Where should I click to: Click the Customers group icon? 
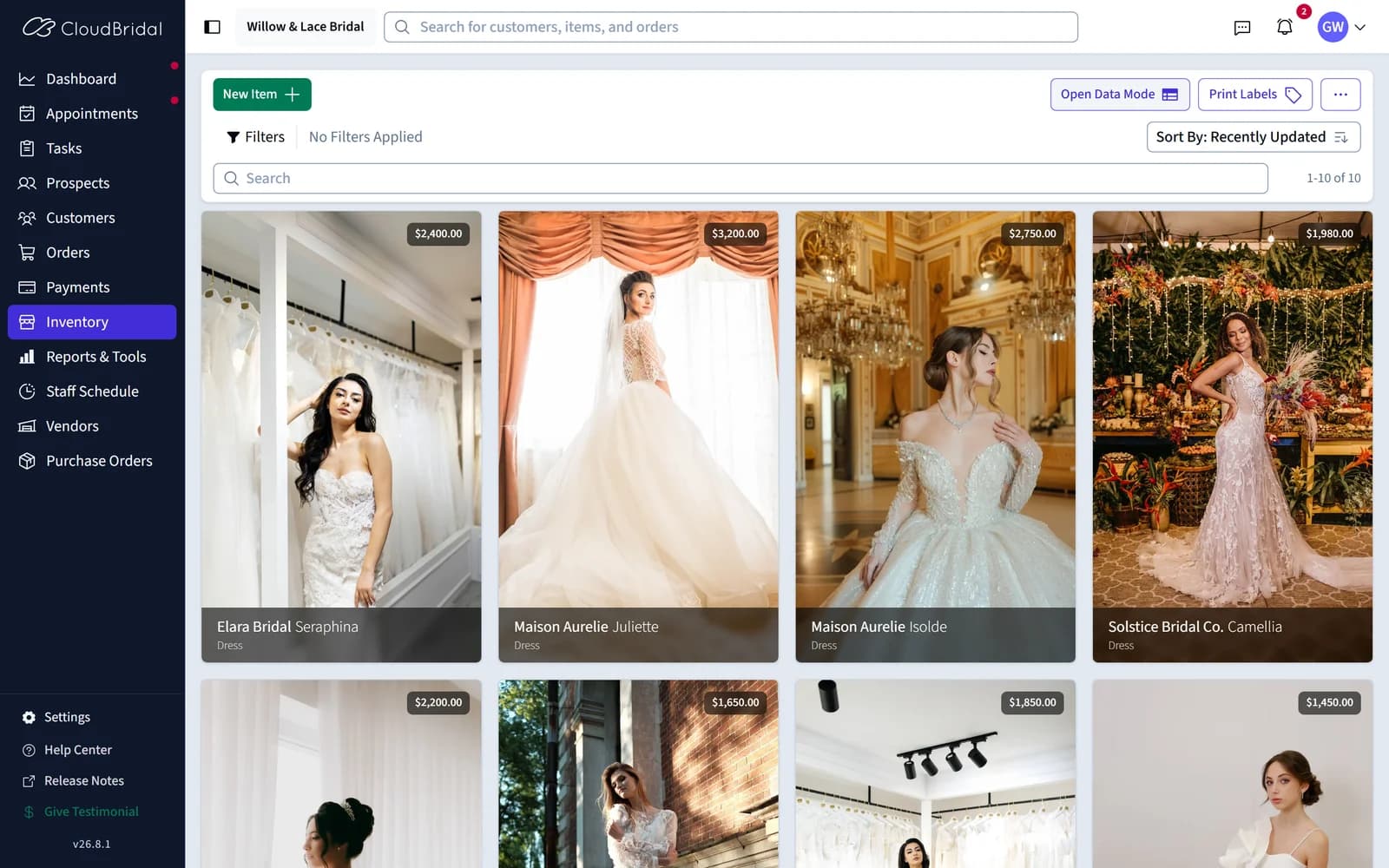pyautogui.click(x=27, y=218)
